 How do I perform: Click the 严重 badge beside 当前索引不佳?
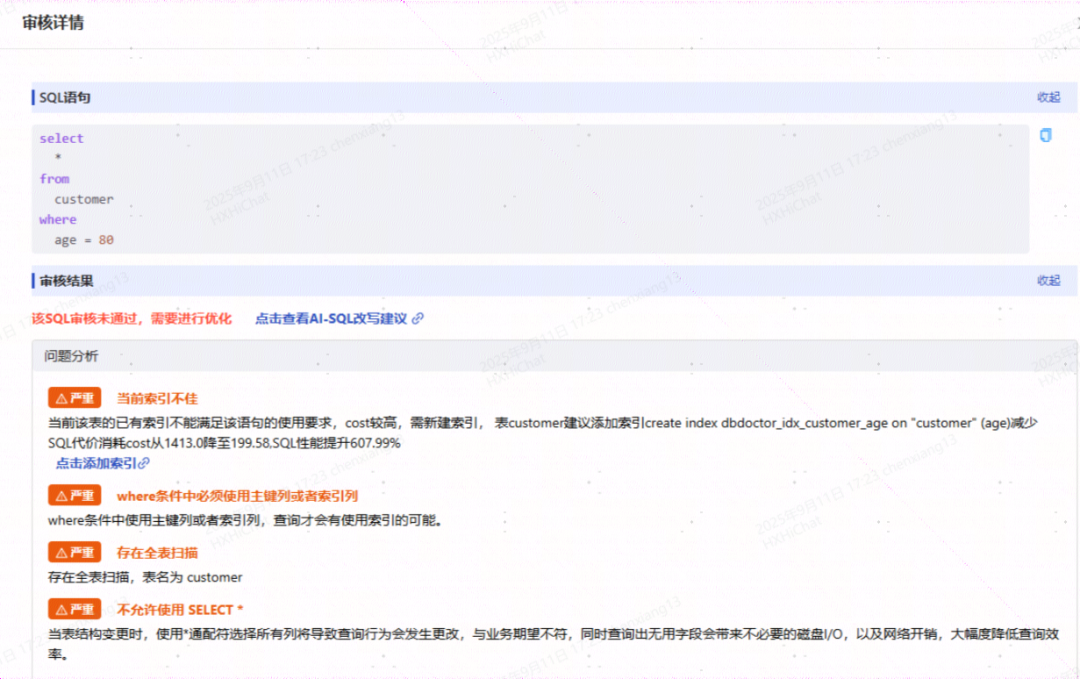(x=74, y=398)
